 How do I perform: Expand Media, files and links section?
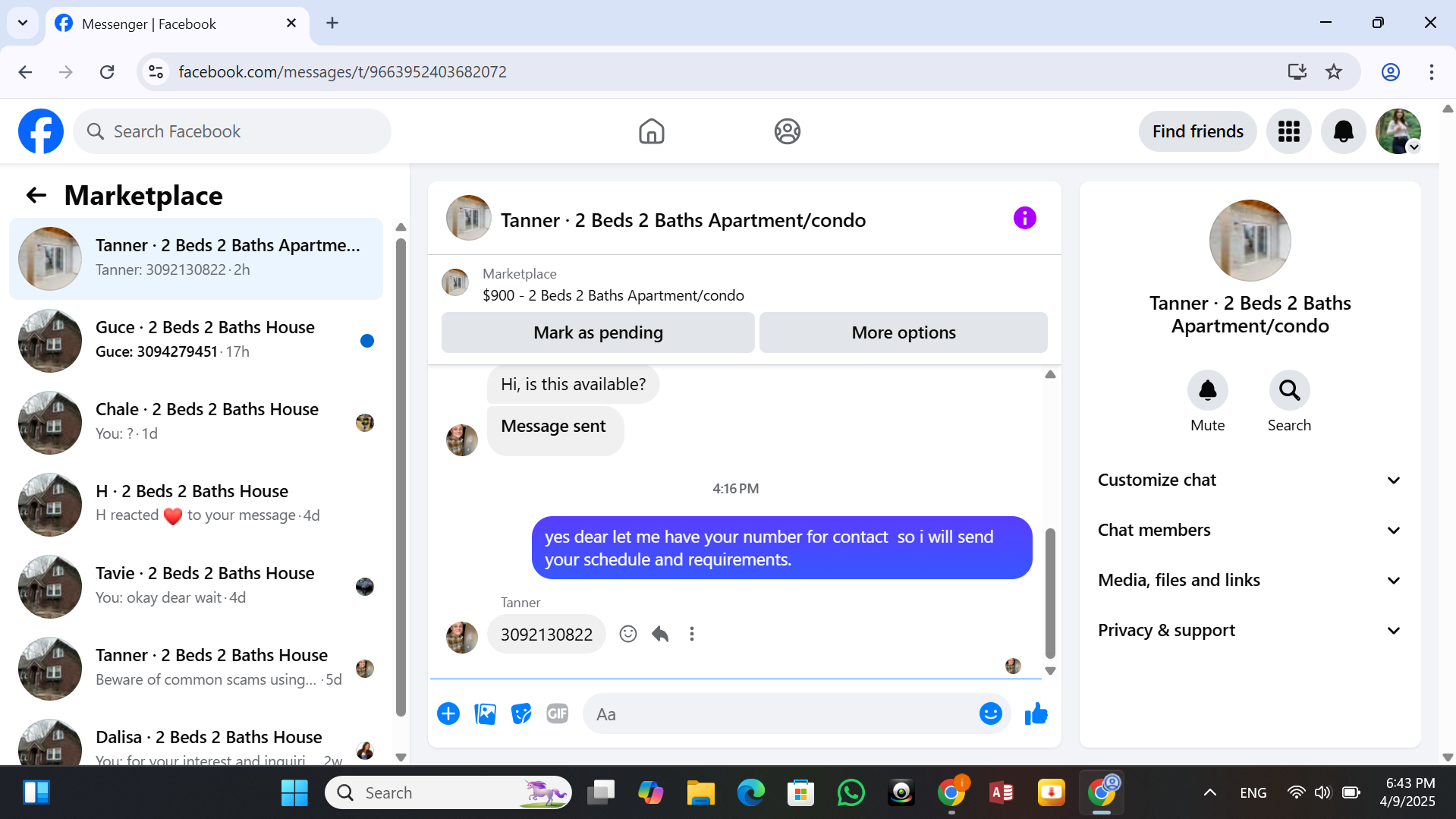pyautogui.click(x=1250, y=580)
